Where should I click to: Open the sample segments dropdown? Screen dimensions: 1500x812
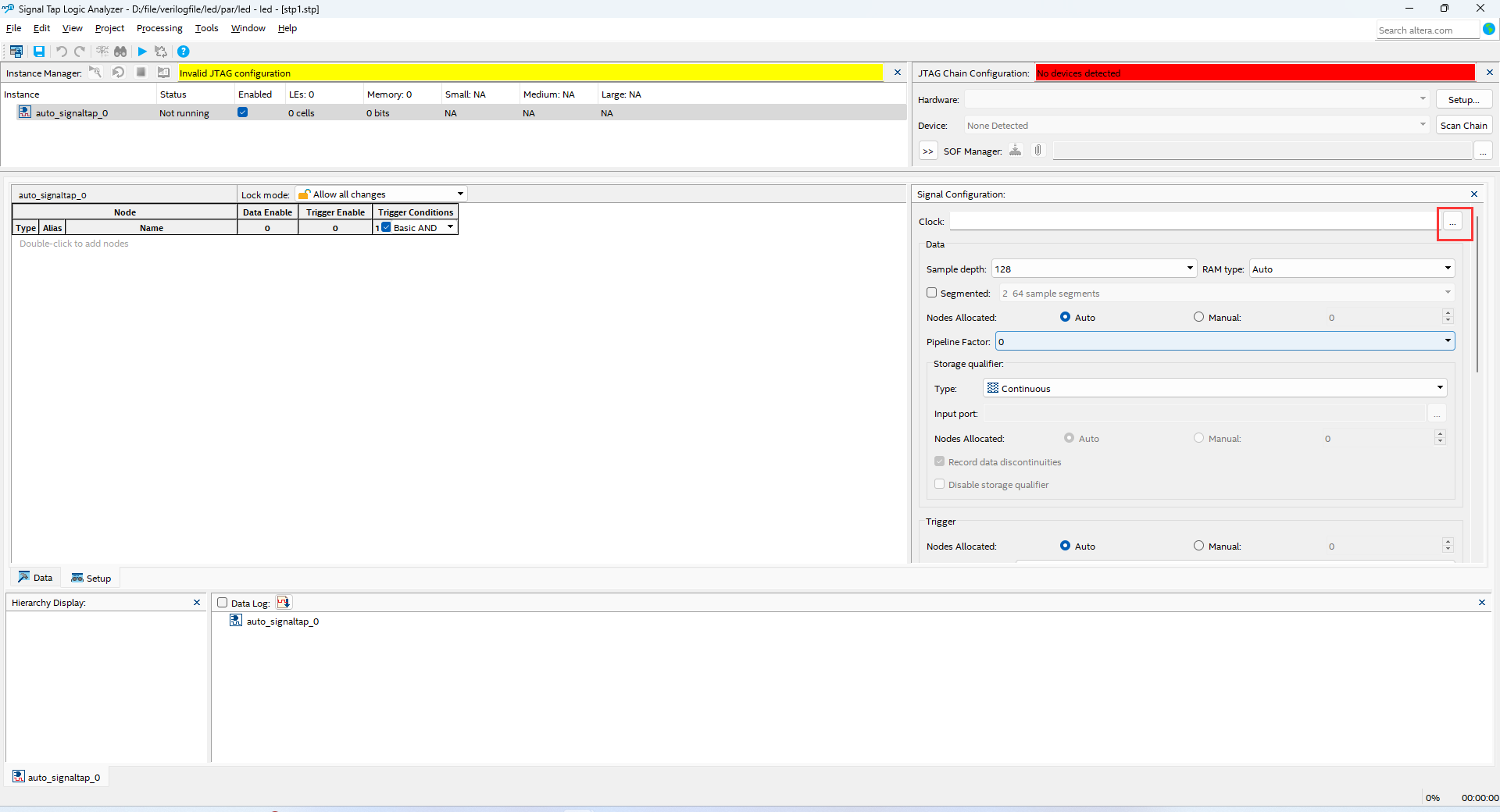click(x=1227, y=293)
